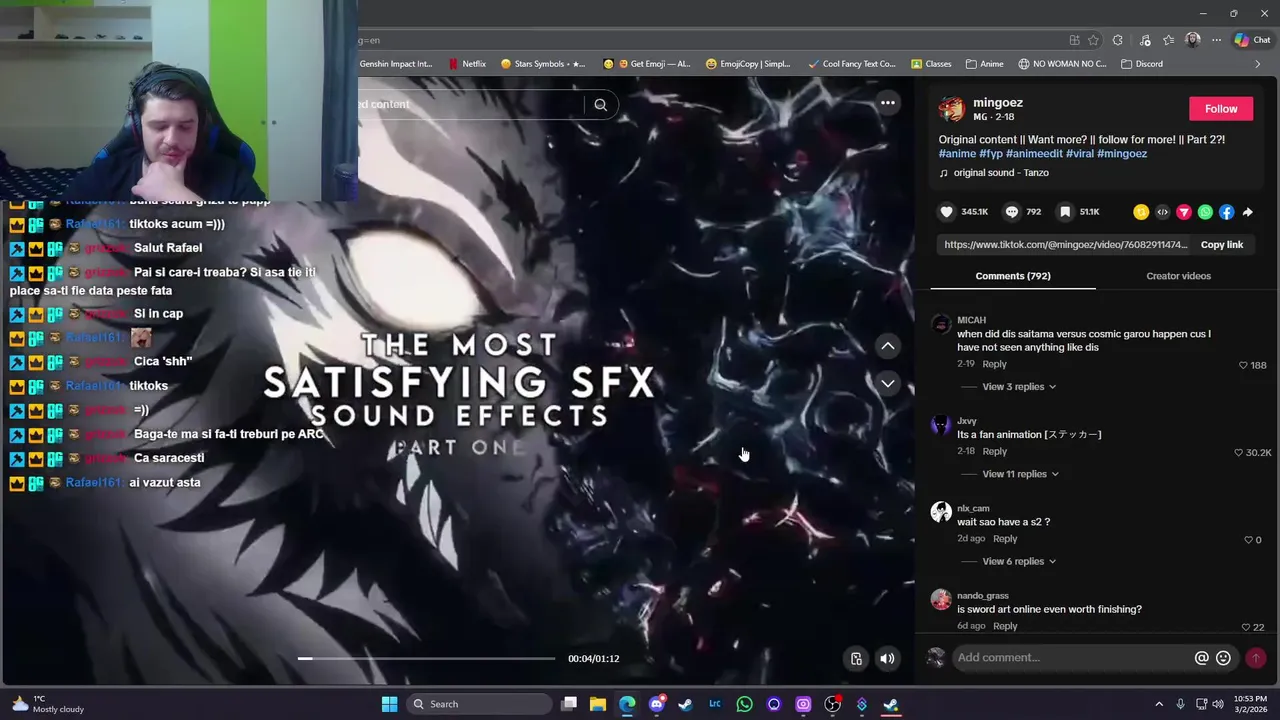Open the NO WOMAN NO C... bookmark

click(x=1062, y=64)
